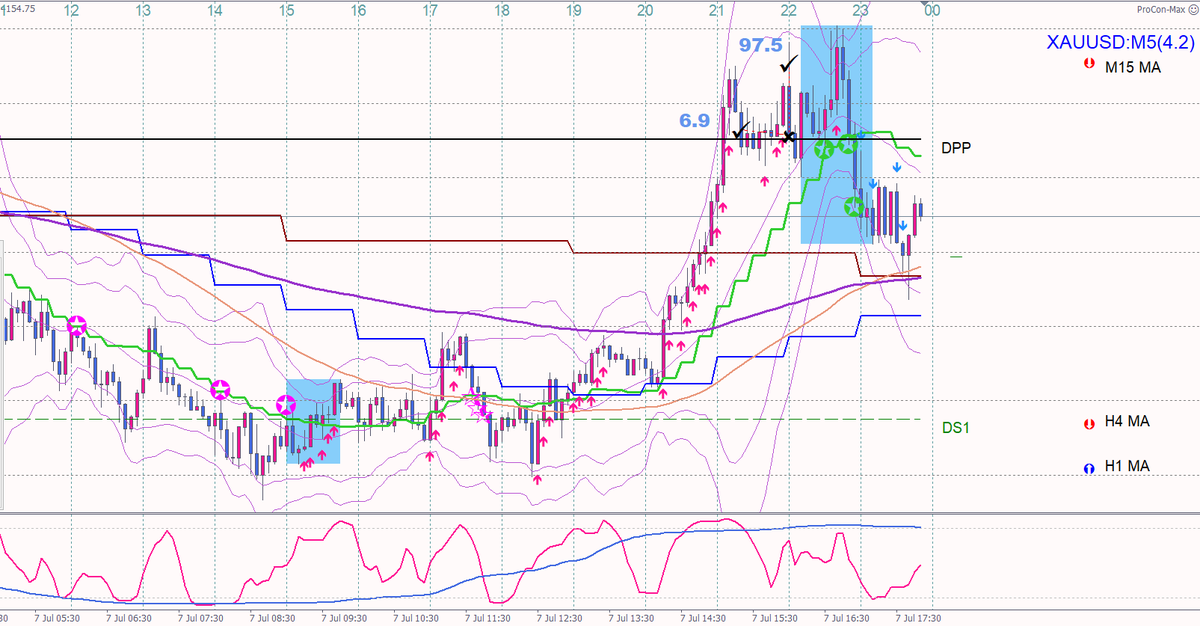Click the ProCon-Max indicator name
Image resolution: width=1200 pixels, height=626 pixels.
click(x=1160, y=9)
